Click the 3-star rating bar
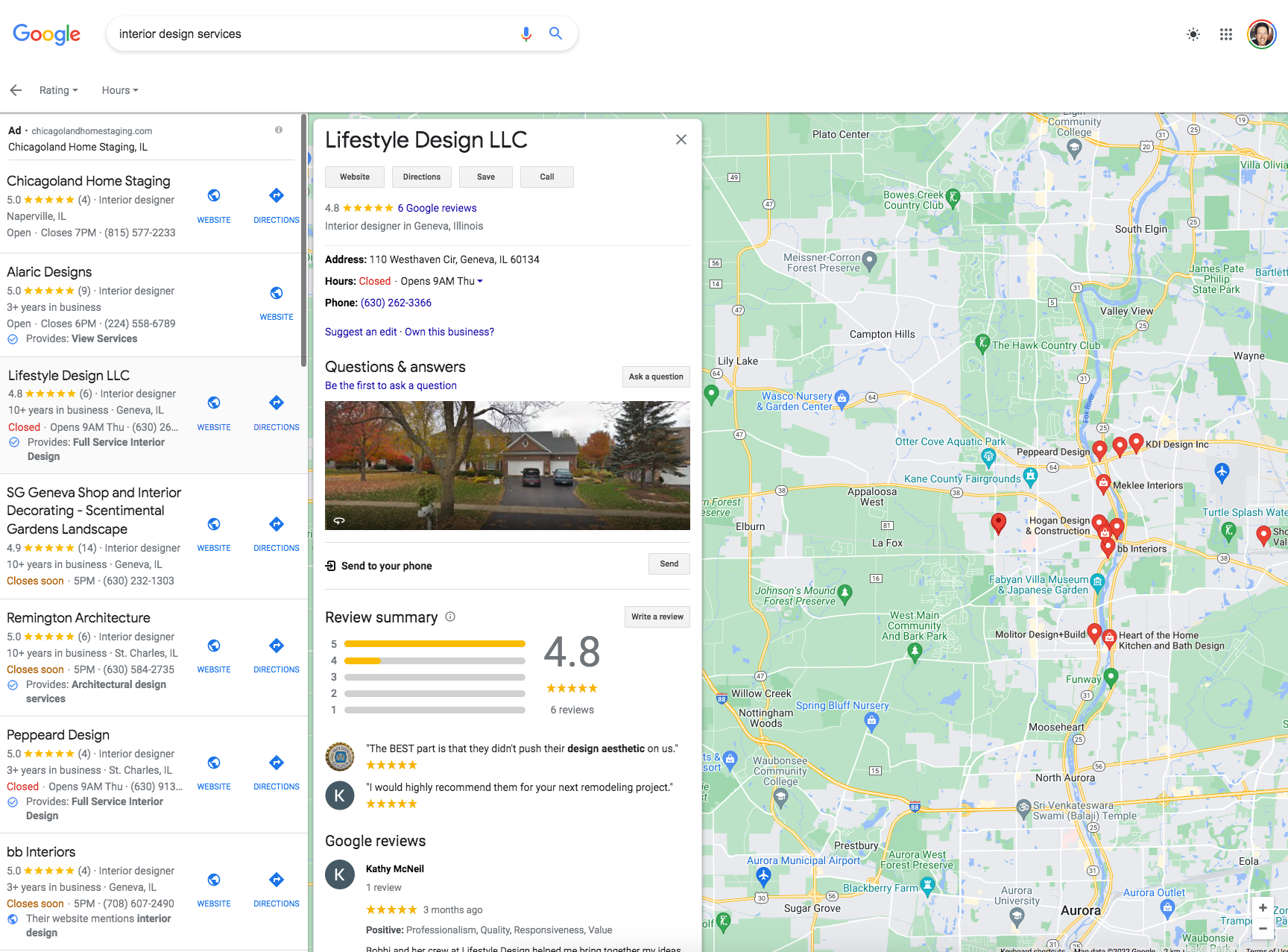This screenshot has height=952, width=1288. [x=435, y=677]
